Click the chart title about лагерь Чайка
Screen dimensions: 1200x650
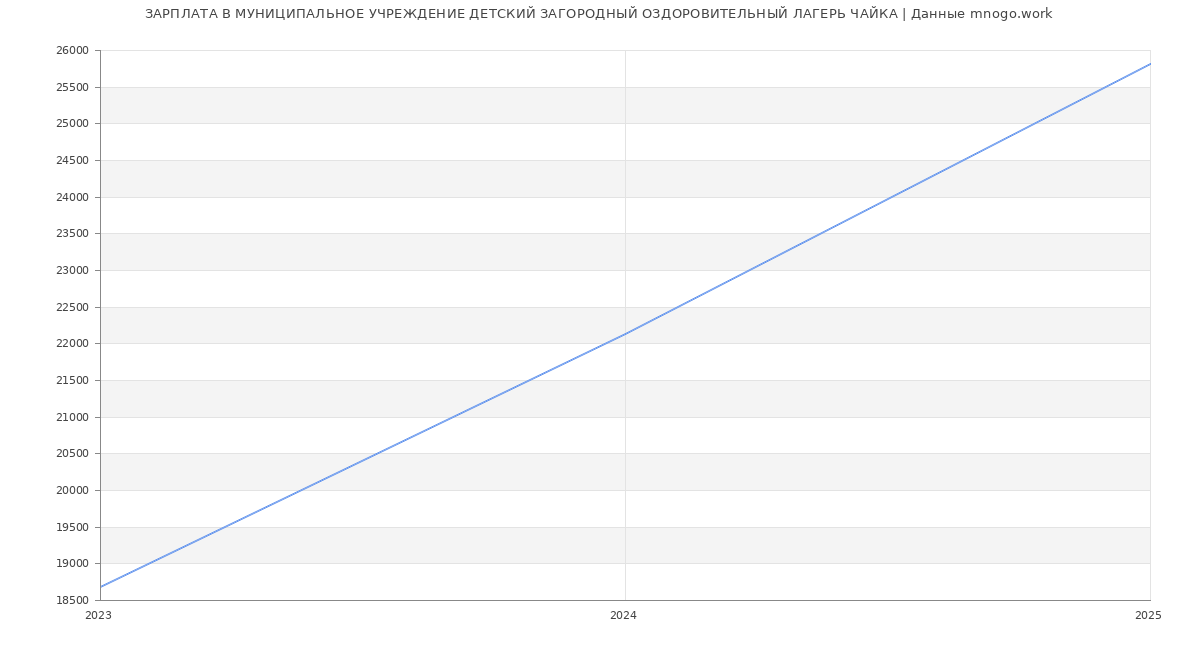[598, 14]
